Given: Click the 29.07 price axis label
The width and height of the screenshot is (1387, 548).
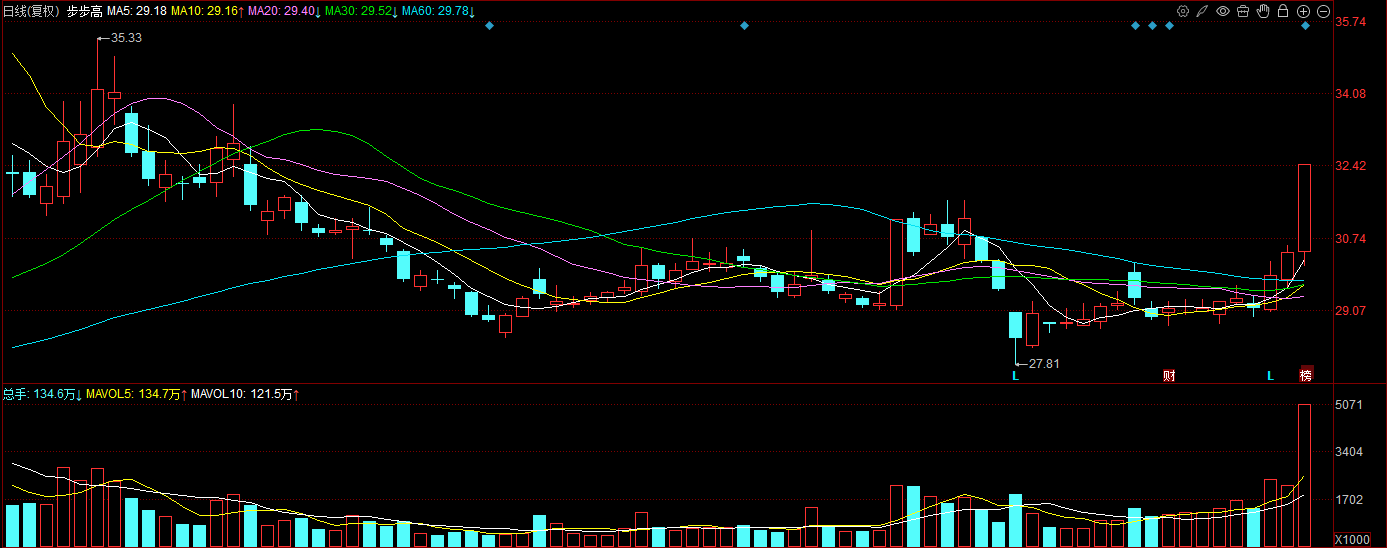Looking at the screenshot, I should [x=1351, y=311].
